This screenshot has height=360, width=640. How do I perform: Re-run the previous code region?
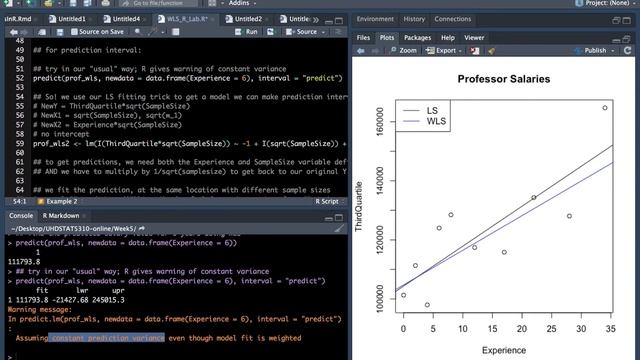click(x=270, y=32)
